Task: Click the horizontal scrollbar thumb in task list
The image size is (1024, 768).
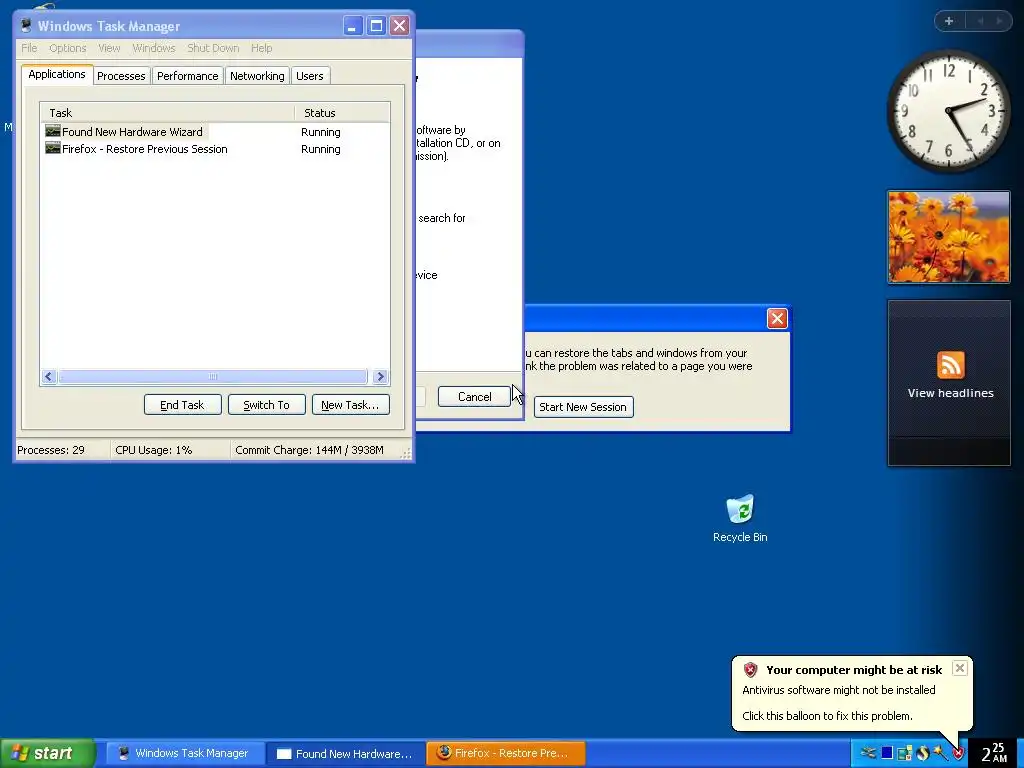Action: pyautogui.click(x=213, y=376)
